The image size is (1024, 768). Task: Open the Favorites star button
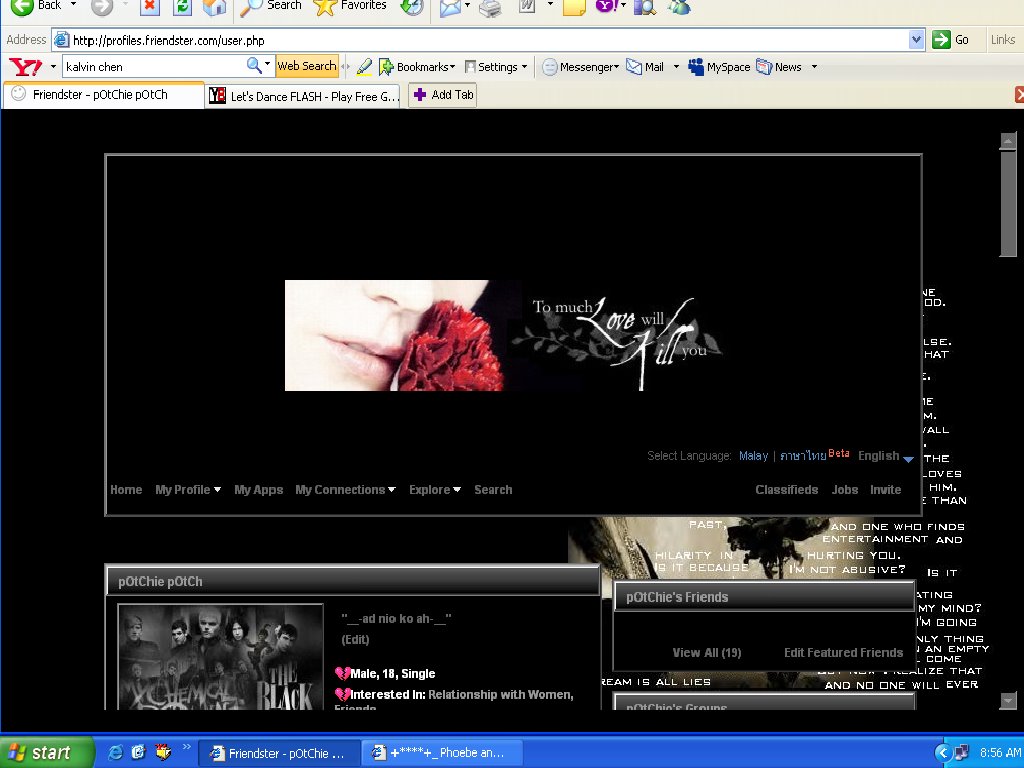tap(351, 6)
